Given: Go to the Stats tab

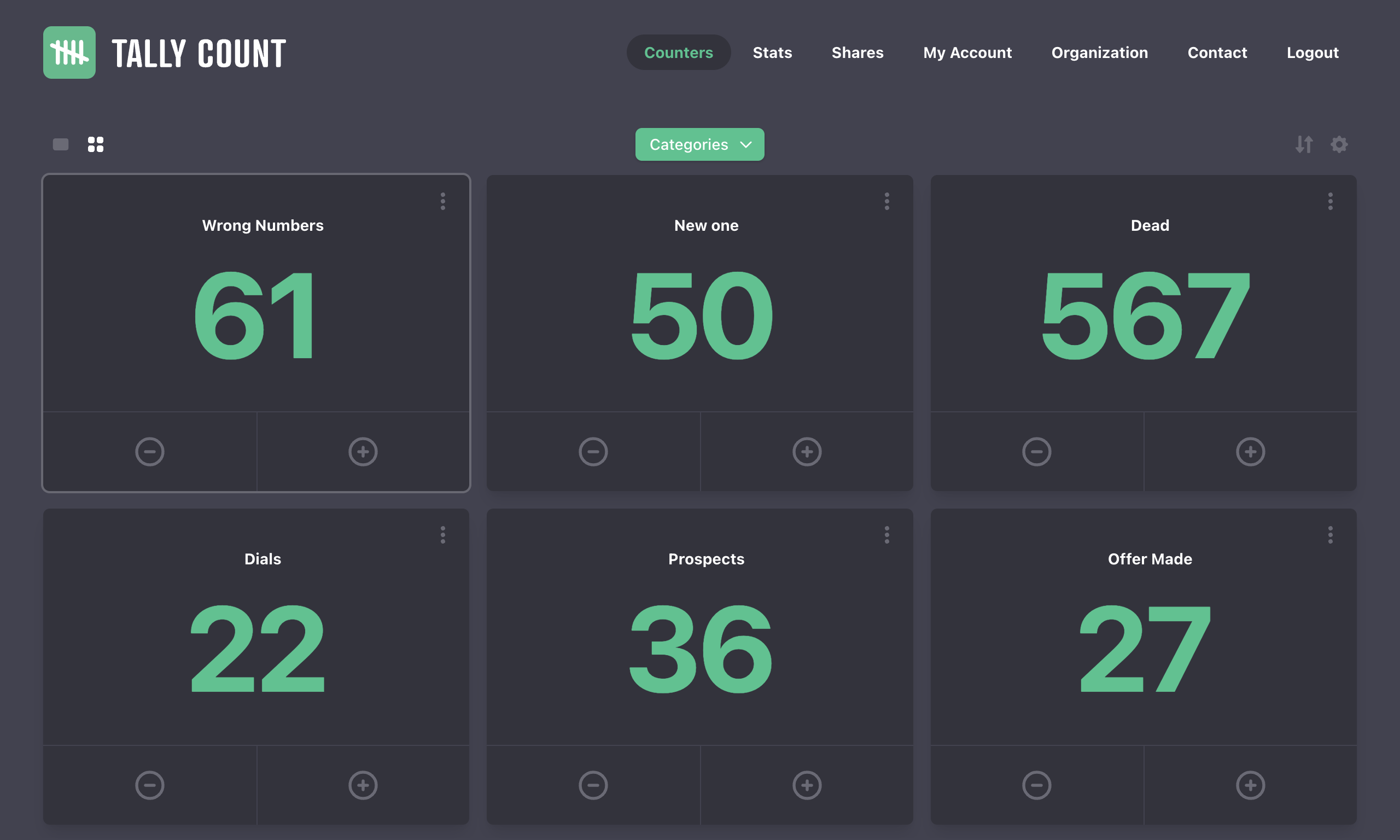Looking at the screenshot, I should point(772,52).
